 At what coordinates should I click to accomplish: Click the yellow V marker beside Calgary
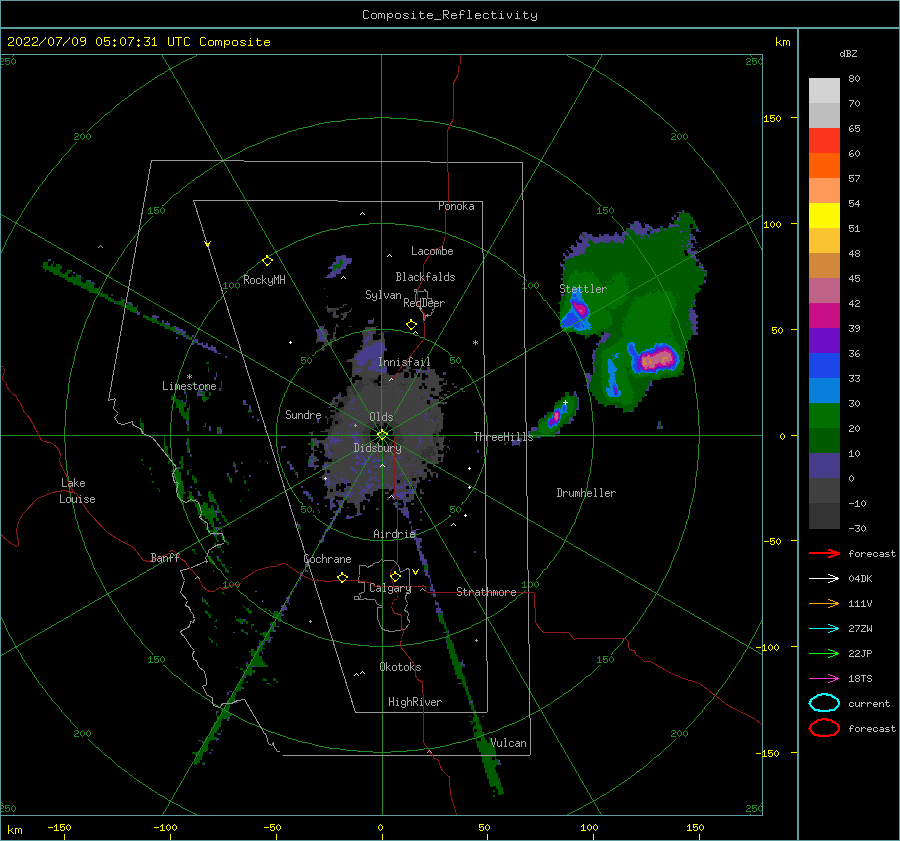[415, 572]
